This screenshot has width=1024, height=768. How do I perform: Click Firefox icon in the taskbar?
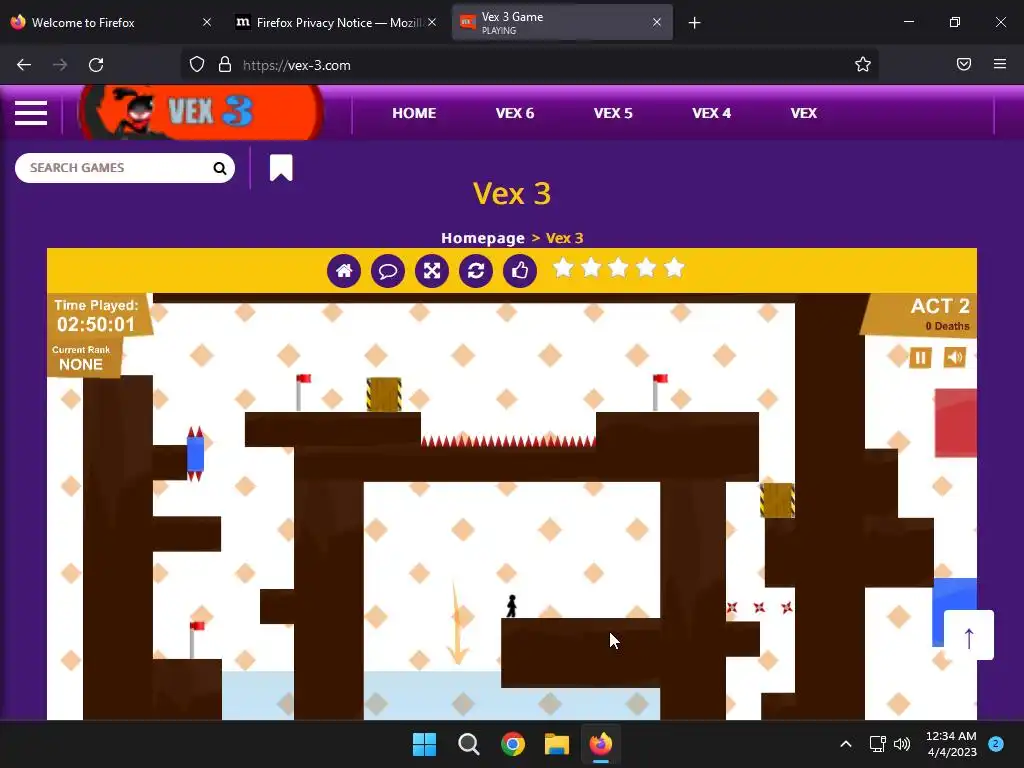(x=601, y=744)
